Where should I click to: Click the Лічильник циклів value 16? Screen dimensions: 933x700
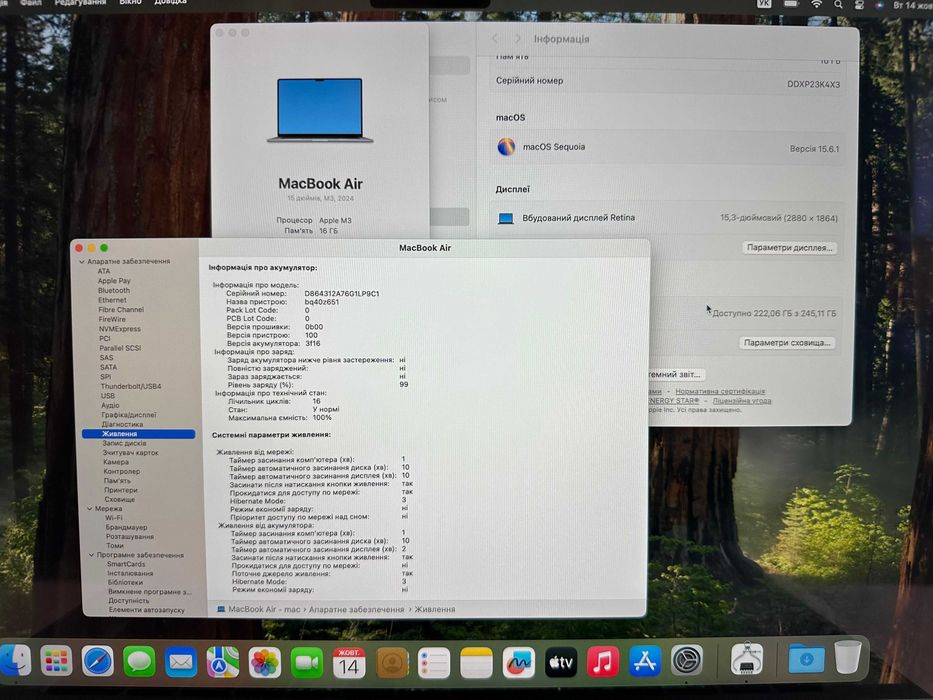(317, 401)
